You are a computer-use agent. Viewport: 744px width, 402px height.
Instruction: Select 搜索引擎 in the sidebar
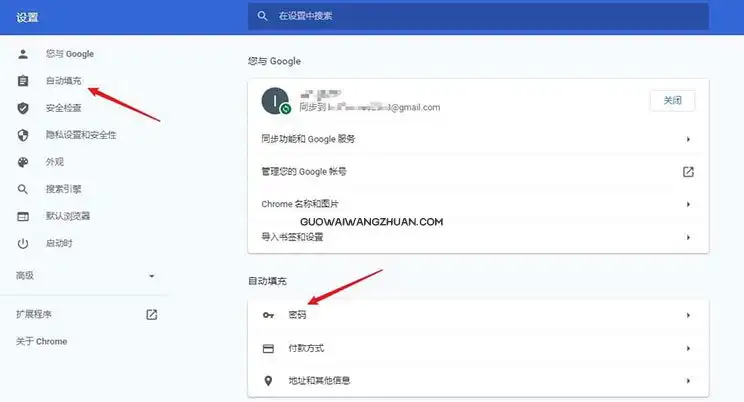64,189
